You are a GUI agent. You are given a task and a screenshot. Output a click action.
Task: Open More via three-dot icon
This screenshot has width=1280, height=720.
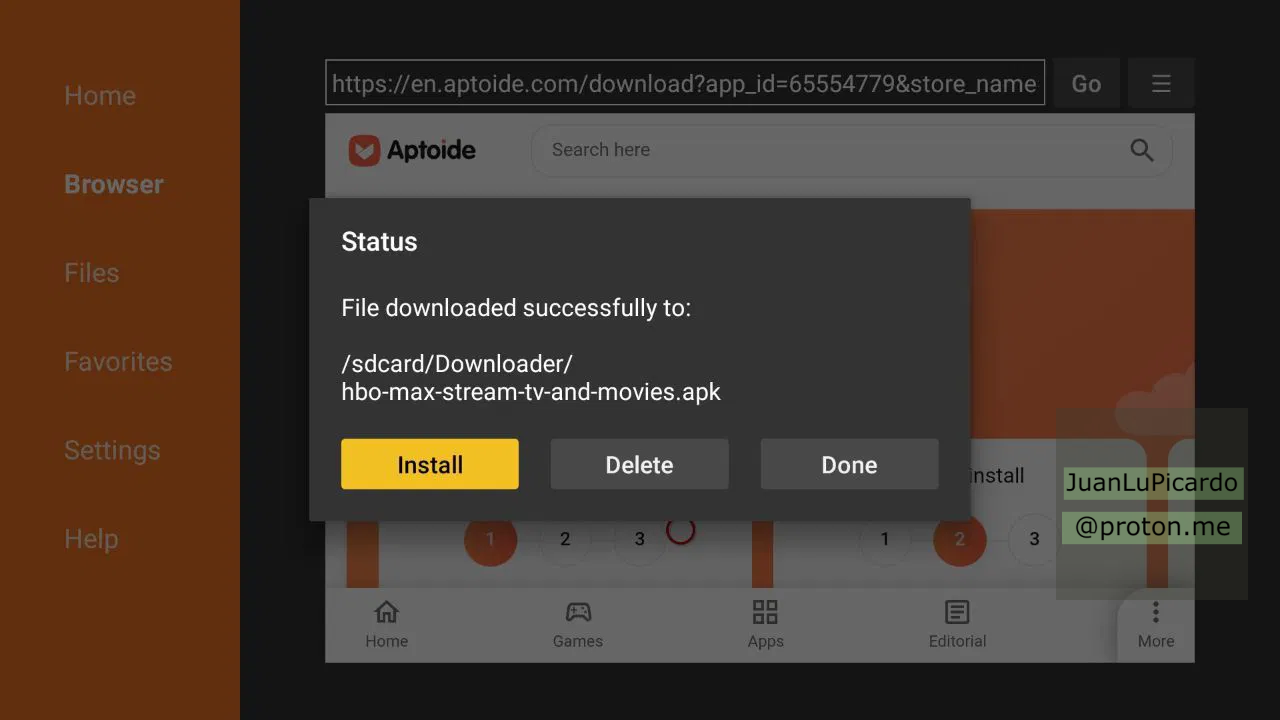[x=1155, y=612]
